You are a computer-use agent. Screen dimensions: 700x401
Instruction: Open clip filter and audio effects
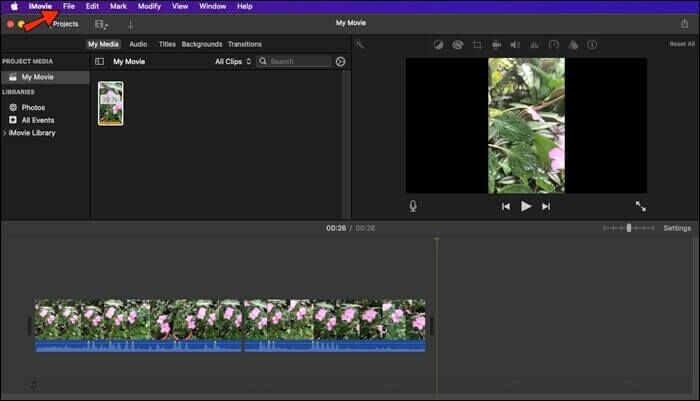[x=573, y=45]
